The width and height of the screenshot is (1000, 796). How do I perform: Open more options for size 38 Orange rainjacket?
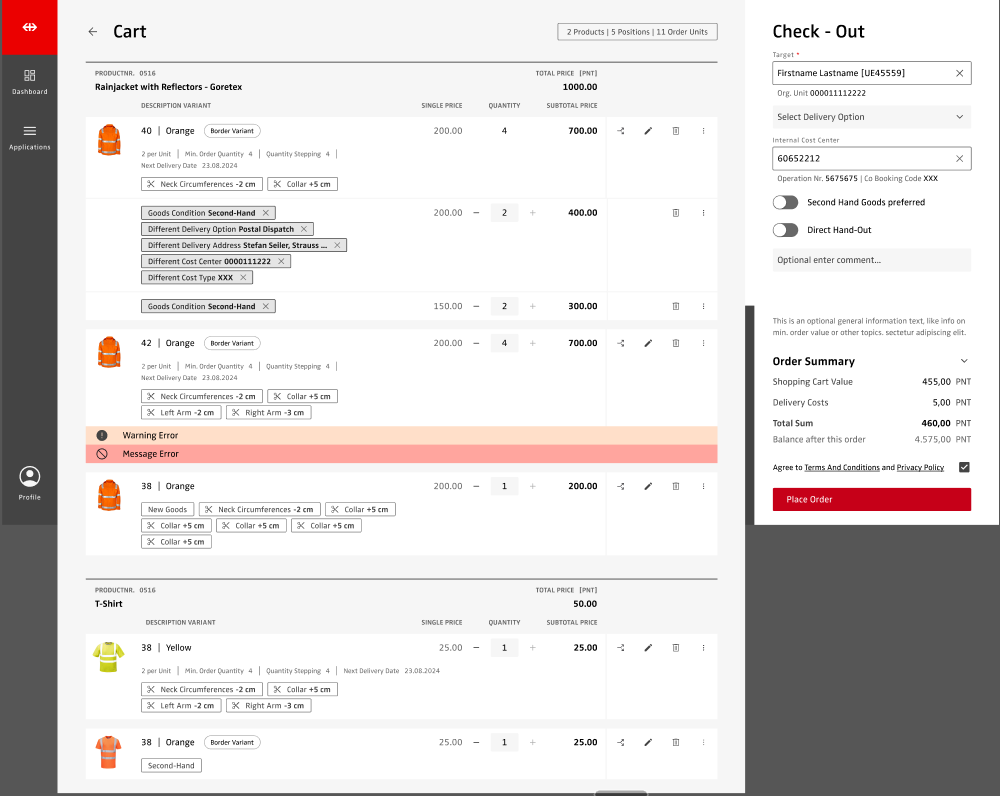[703, 486]
